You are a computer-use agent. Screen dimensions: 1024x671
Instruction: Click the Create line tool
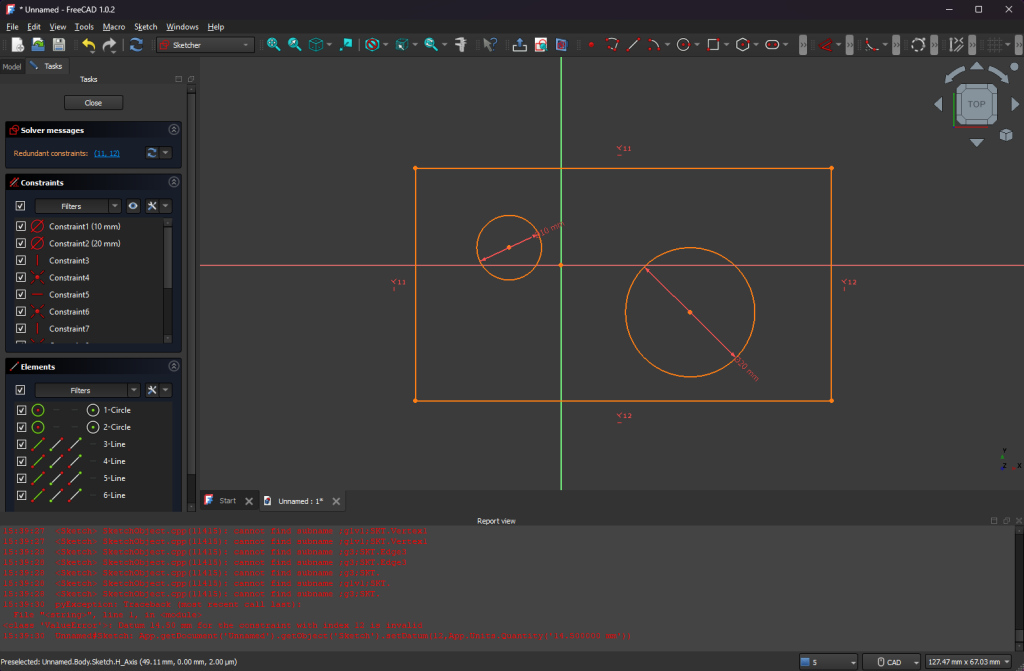point(633,45)
